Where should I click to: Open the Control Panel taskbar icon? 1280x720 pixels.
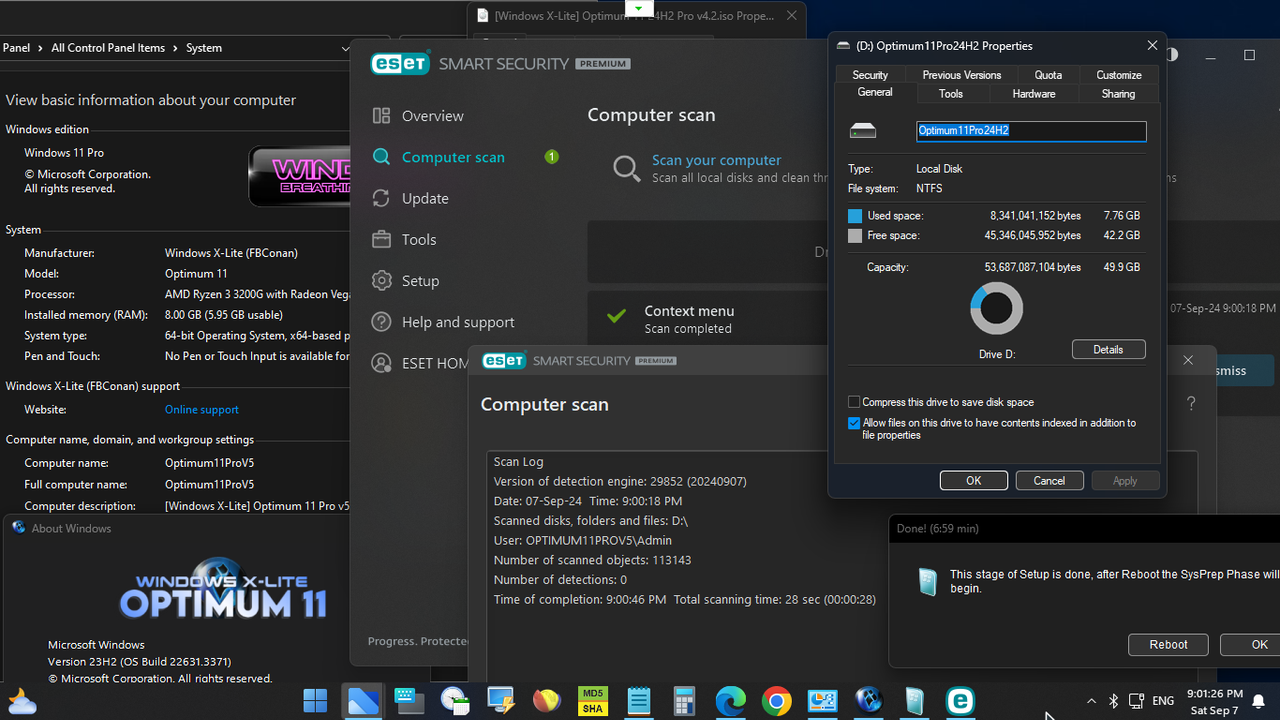coord(823,701)
